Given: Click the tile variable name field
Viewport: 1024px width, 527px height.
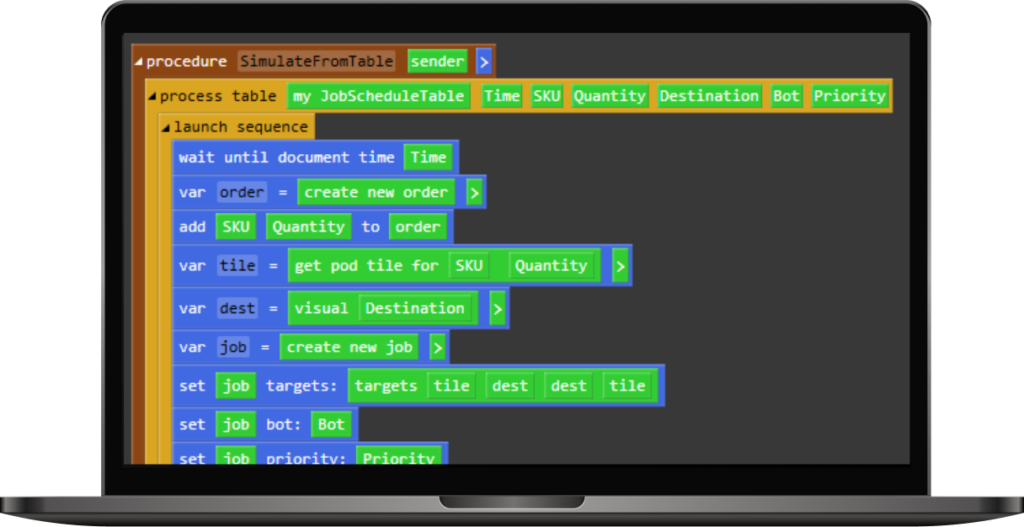Looking at the screenshot, I should pyautogui.click(x=238, y=266).
